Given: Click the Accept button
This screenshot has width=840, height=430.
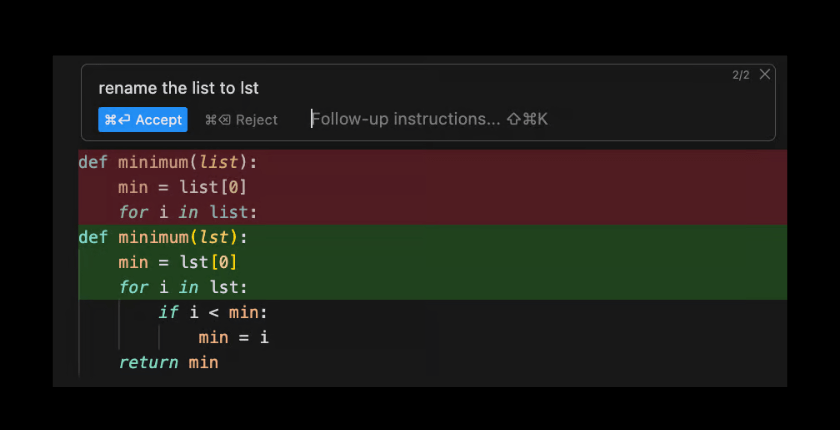Looking at the screenshot, I should click(x=142, y=120).
